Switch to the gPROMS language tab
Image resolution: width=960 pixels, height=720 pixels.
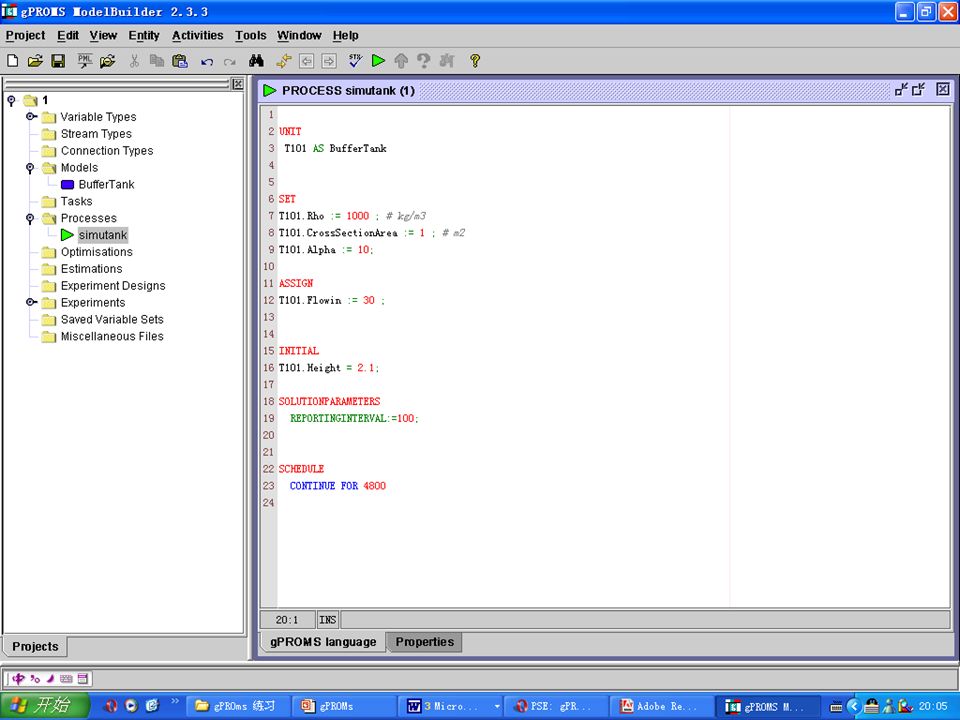tap(323, 642)
